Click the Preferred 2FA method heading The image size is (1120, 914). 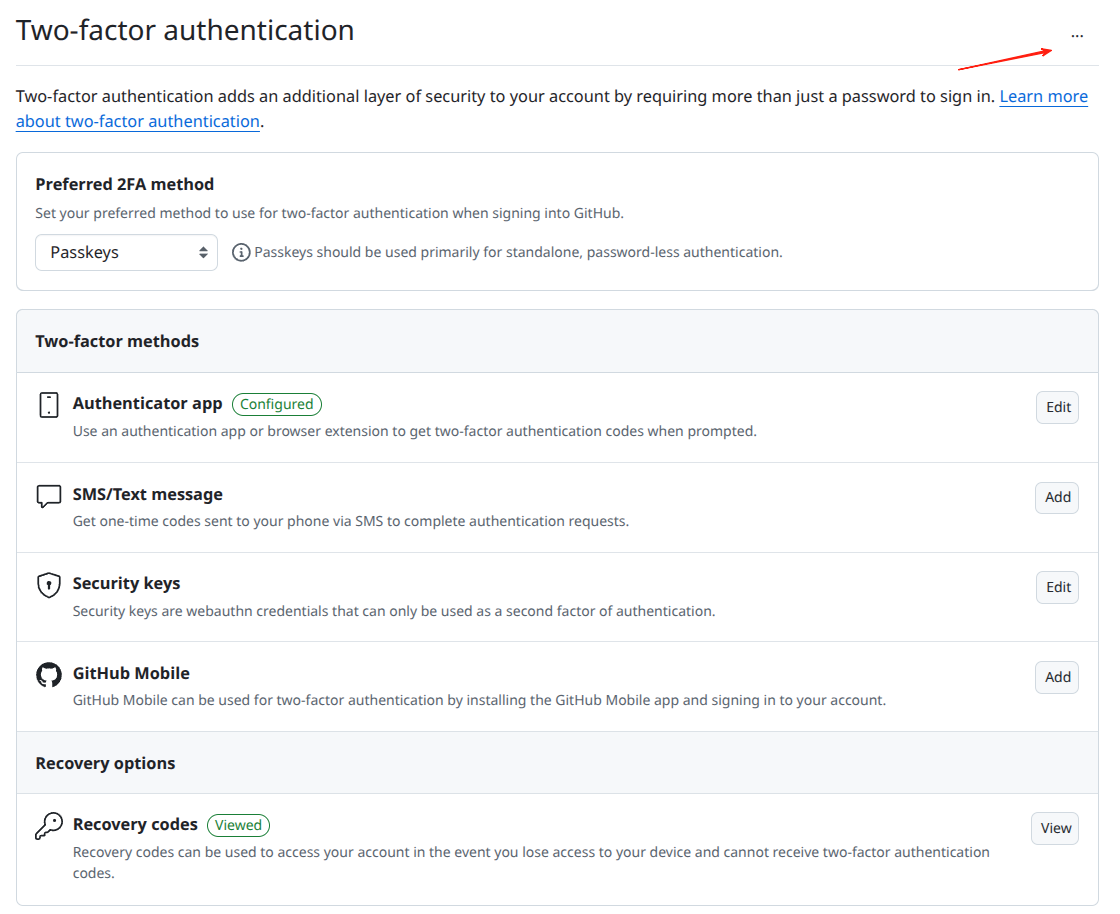(x=125, y=184)
